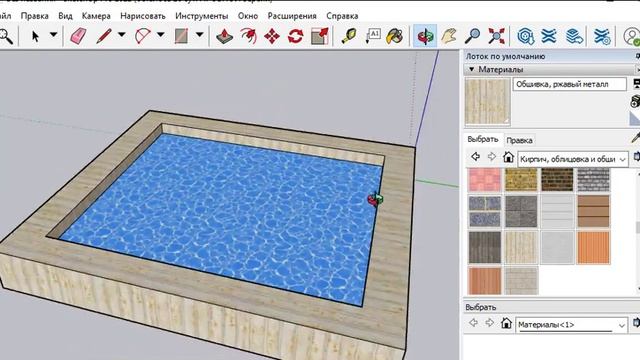640x360 pixels.
Task: Open the 3D Warehouse
Action: (x=525, y=36)
